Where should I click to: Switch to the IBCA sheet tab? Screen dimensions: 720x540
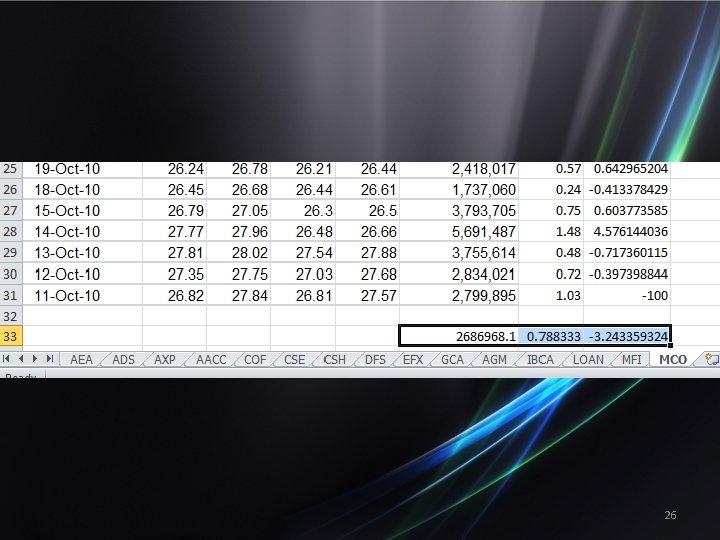tap(540, 360)
